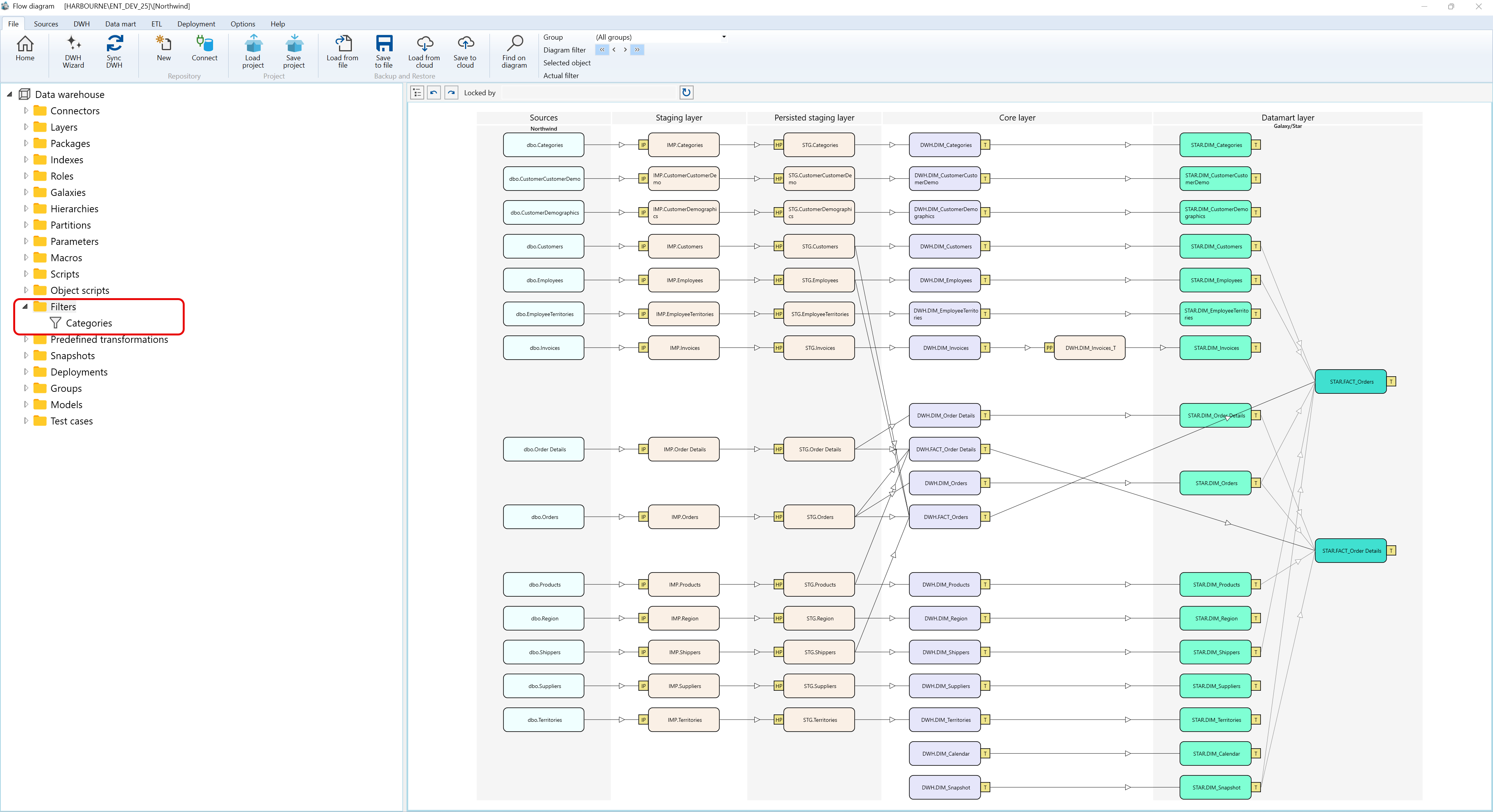Launch the DWH Wizard
The height and width of the screenshot is (812, 1493).
pyautogui.click(x=73, y=52)
